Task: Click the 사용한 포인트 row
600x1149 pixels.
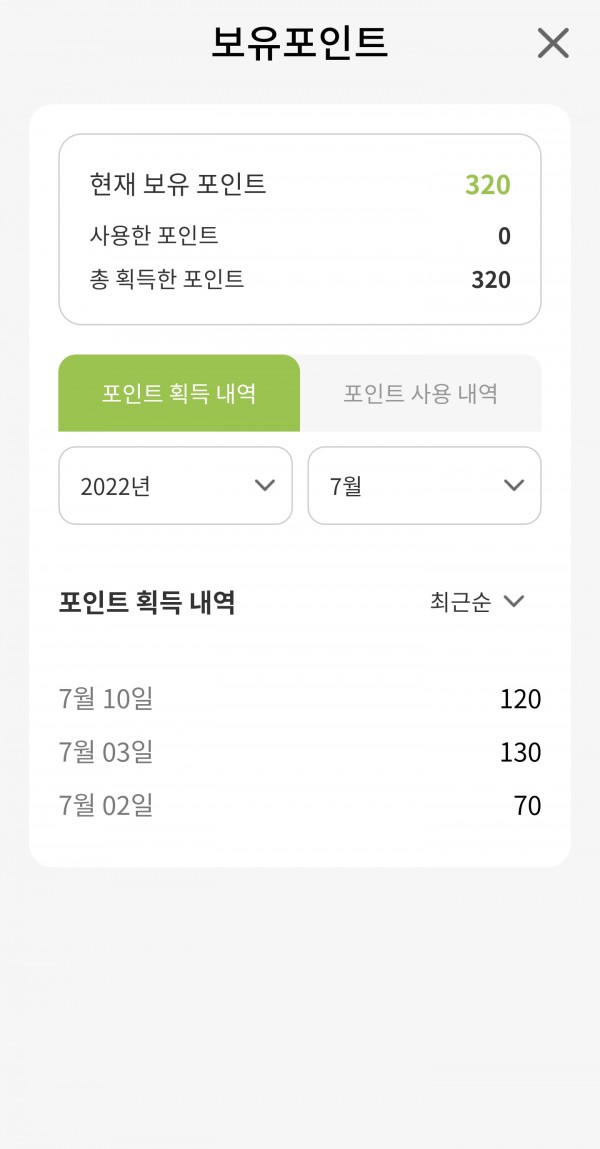Action: pos(300,236)
